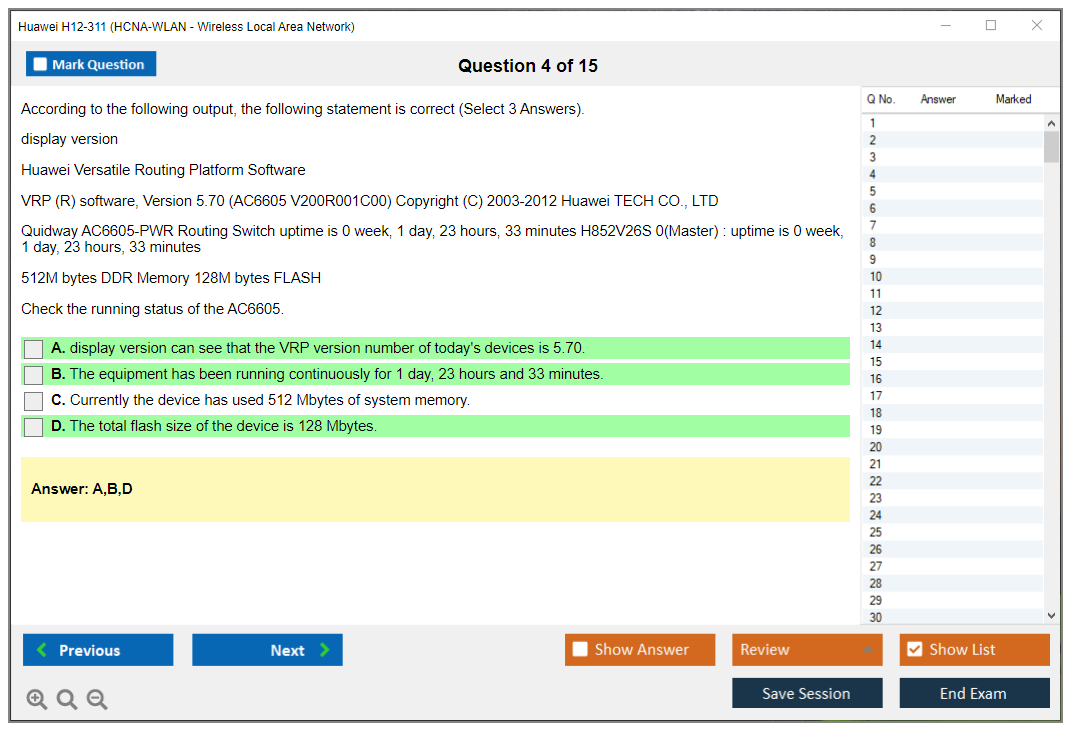Choose answer D about flash size
This screenshot has height=735, width=1075.
click(34, 427)
